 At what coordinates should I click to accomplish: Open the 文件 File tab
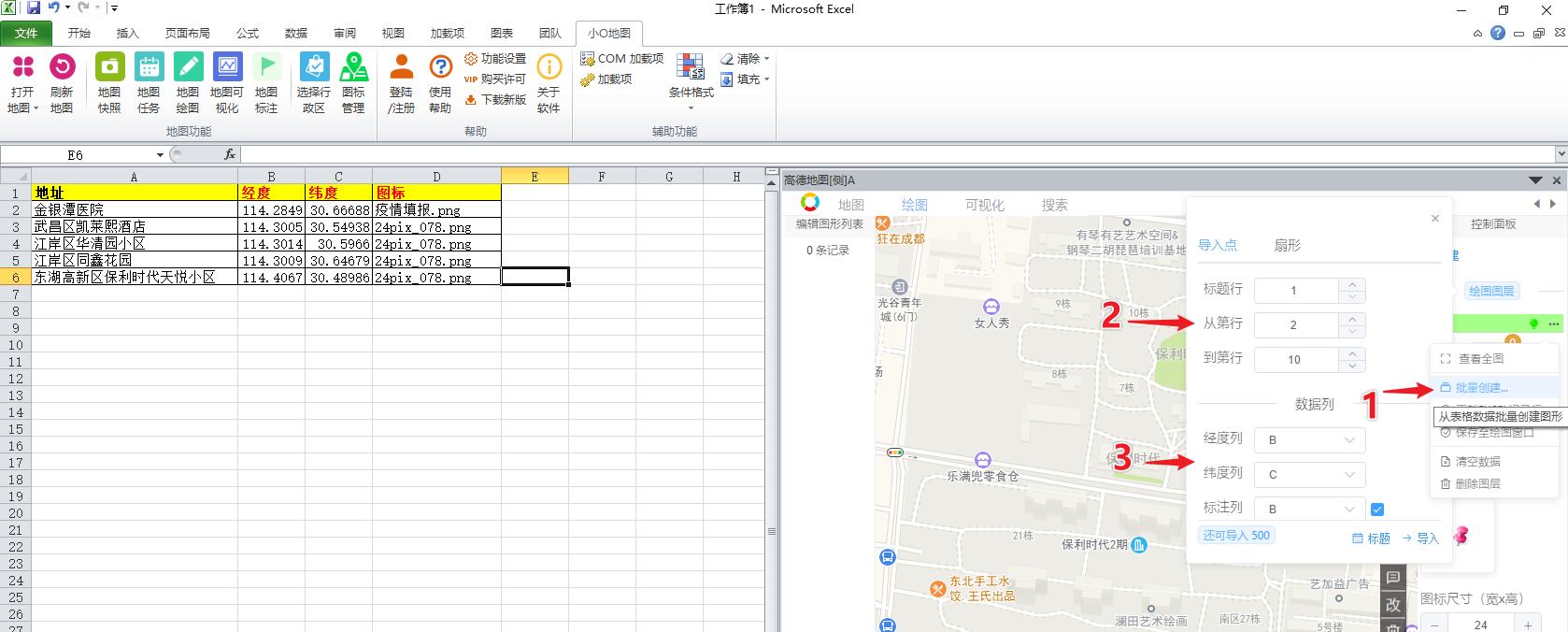(x=26, y=33)
